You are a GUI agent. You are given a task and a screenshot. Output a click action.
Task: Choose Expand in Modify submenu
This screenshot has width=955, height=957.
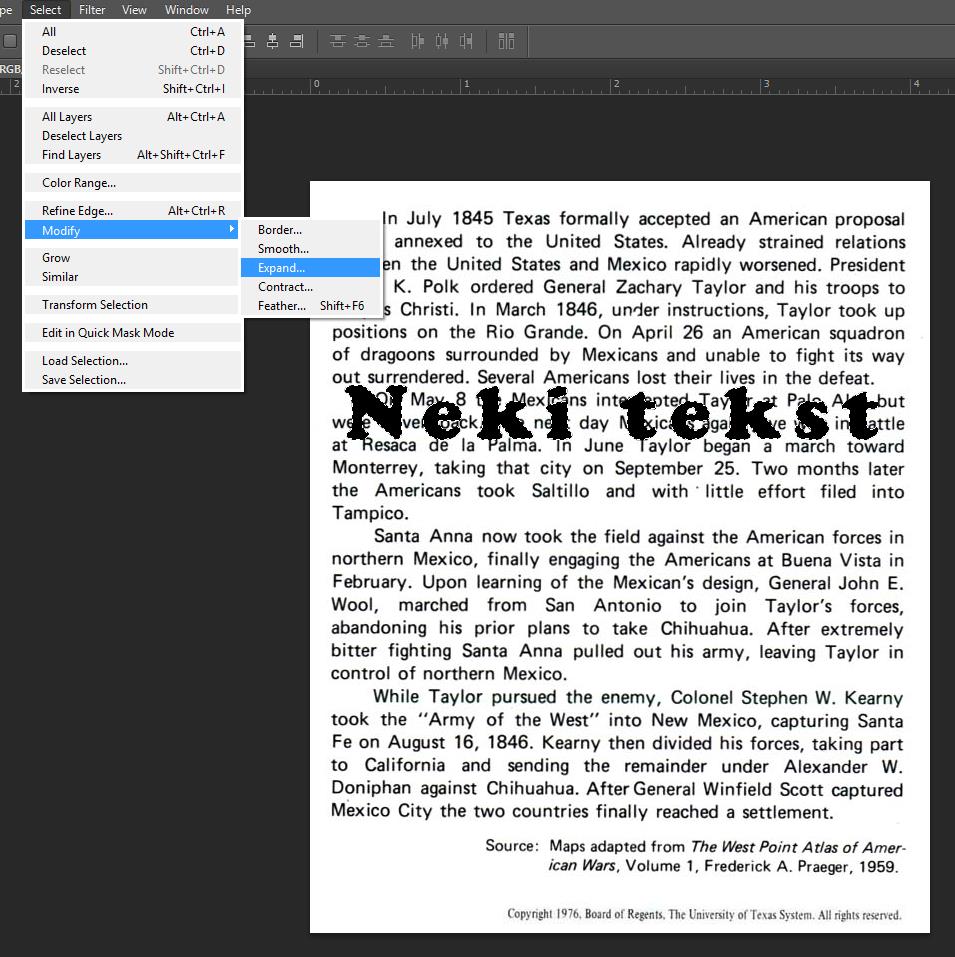[x=311, y=267]
